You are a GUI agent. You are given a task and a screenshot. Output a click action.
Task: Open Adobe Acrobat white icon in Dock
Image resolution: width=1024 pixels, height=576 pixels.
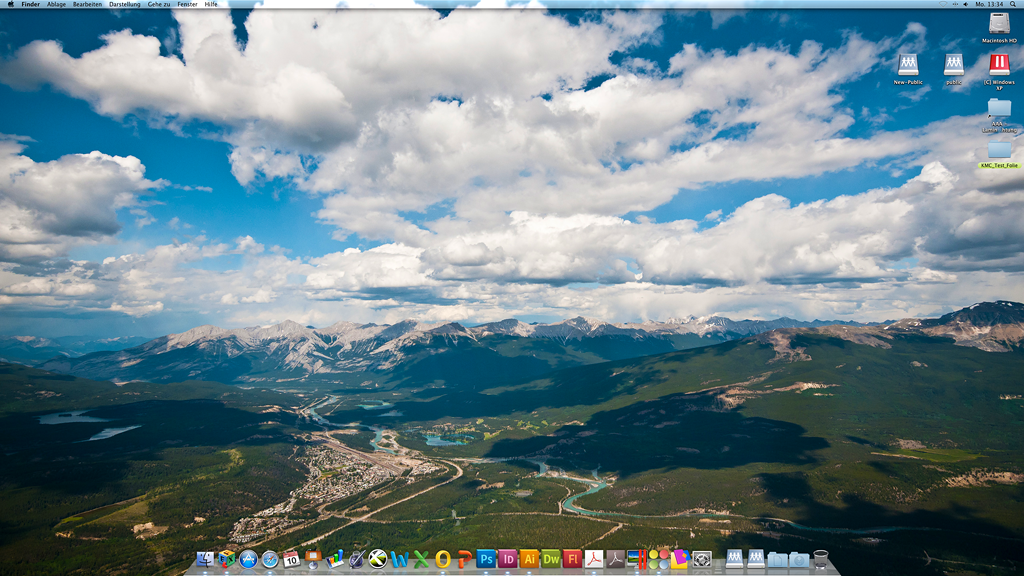click(594, 559)
